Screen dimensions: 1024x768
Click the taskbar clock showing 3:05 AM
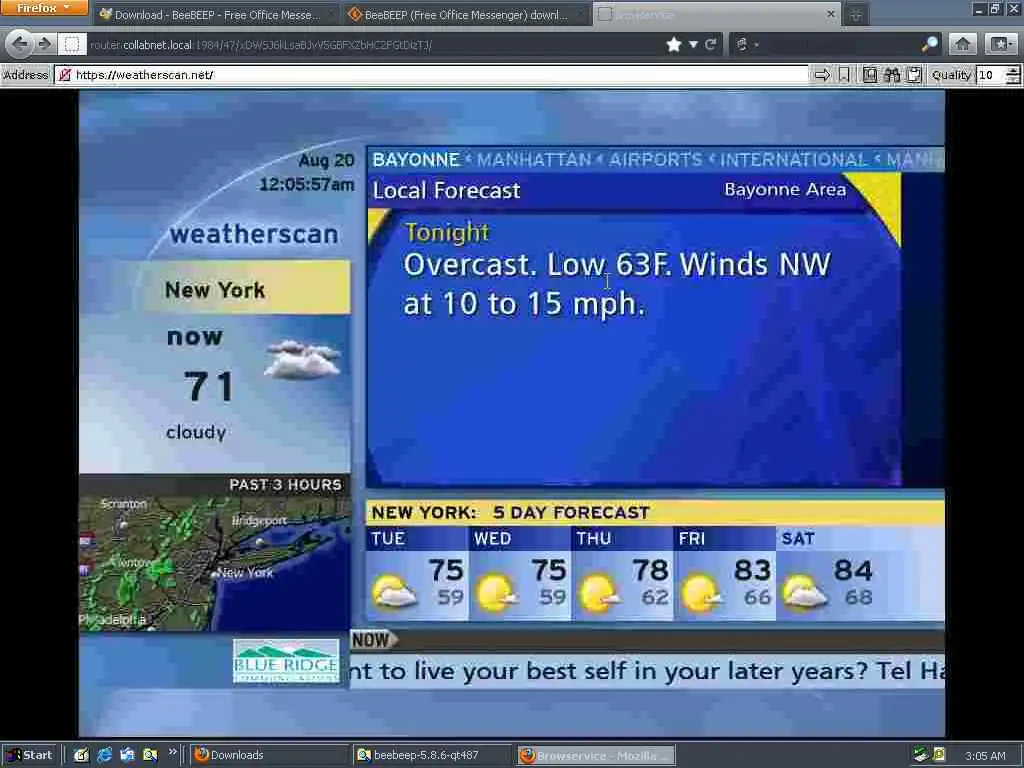[985, 756]
